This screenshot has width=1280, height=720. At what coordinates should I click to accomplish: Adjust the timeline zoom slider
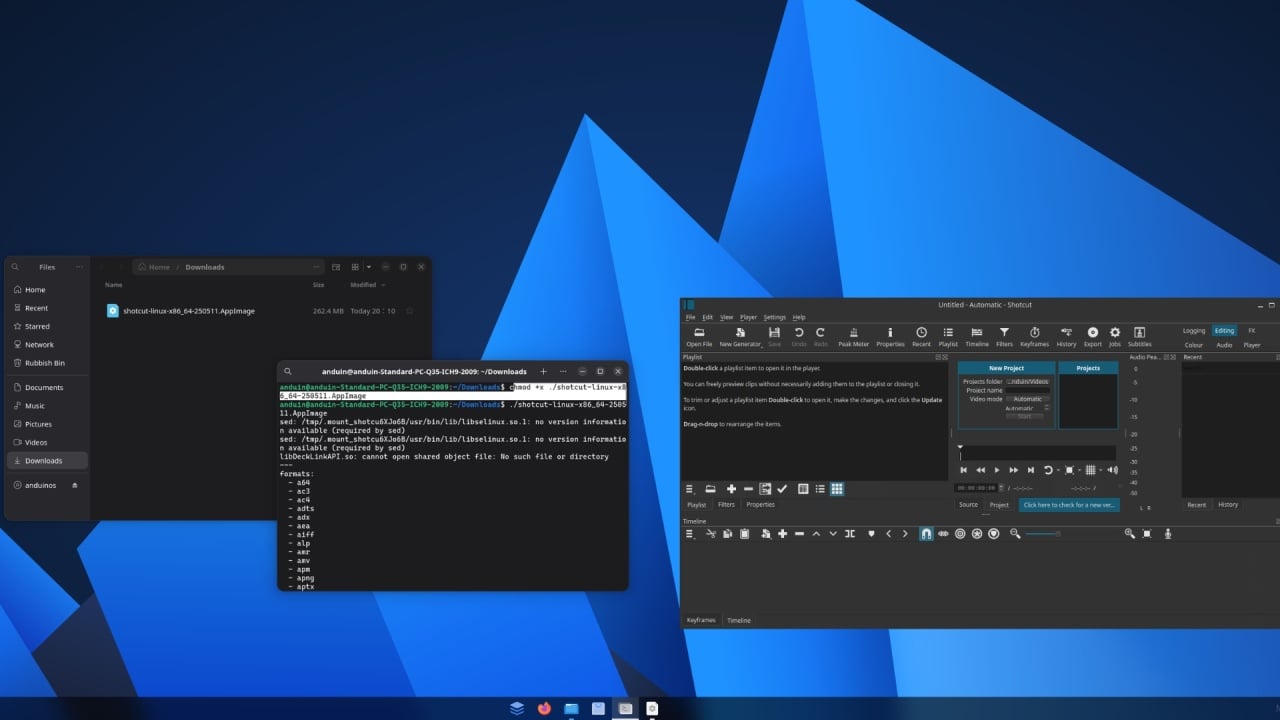(1043, 534)
